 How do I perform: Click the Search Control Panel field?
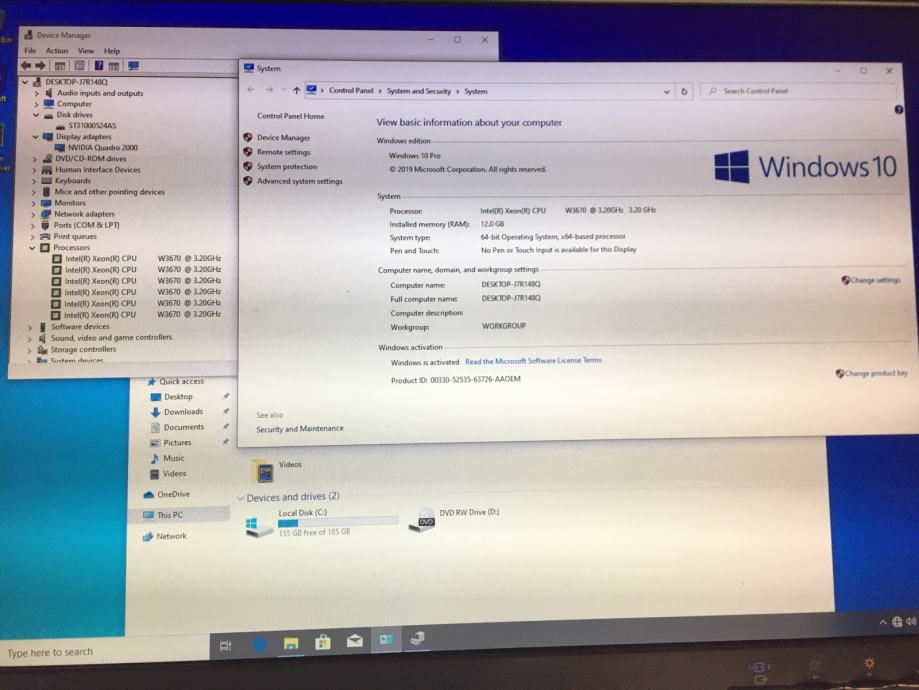point(798,91)
